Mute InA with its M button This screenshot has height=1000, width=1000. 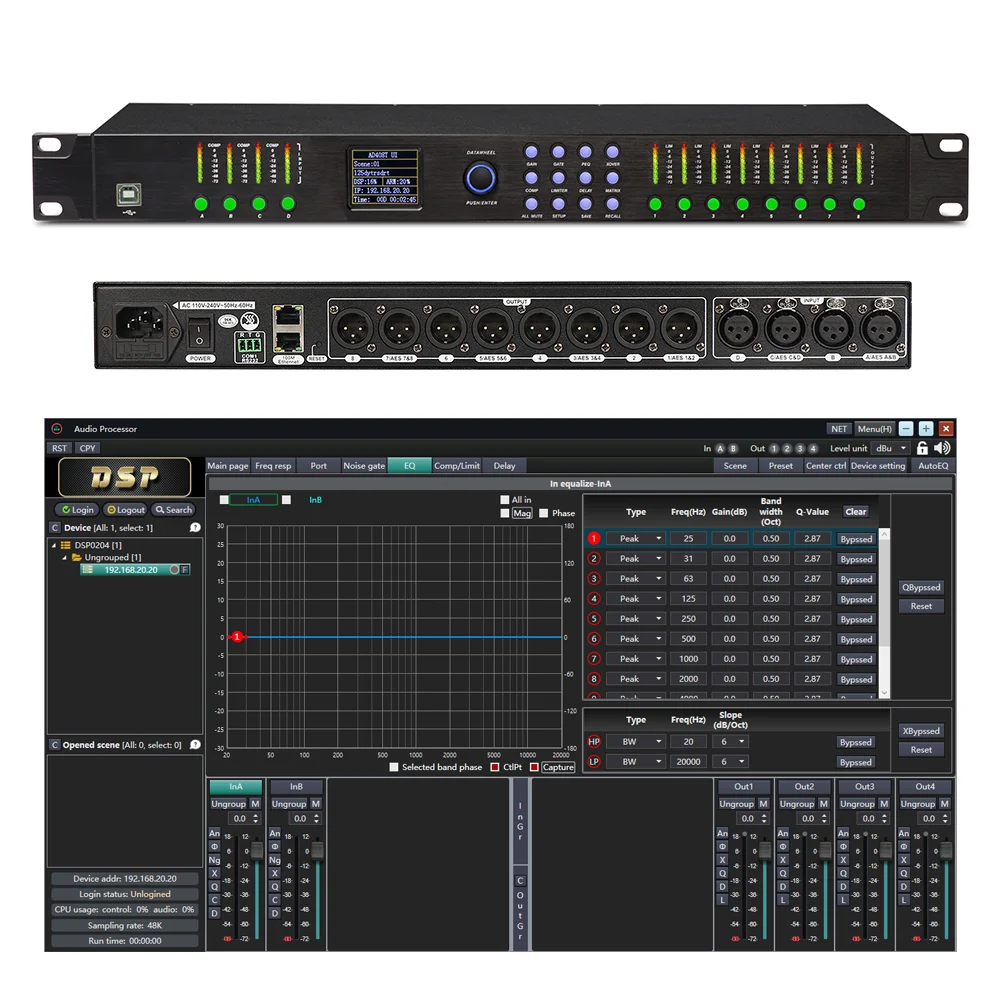(255, 804)
